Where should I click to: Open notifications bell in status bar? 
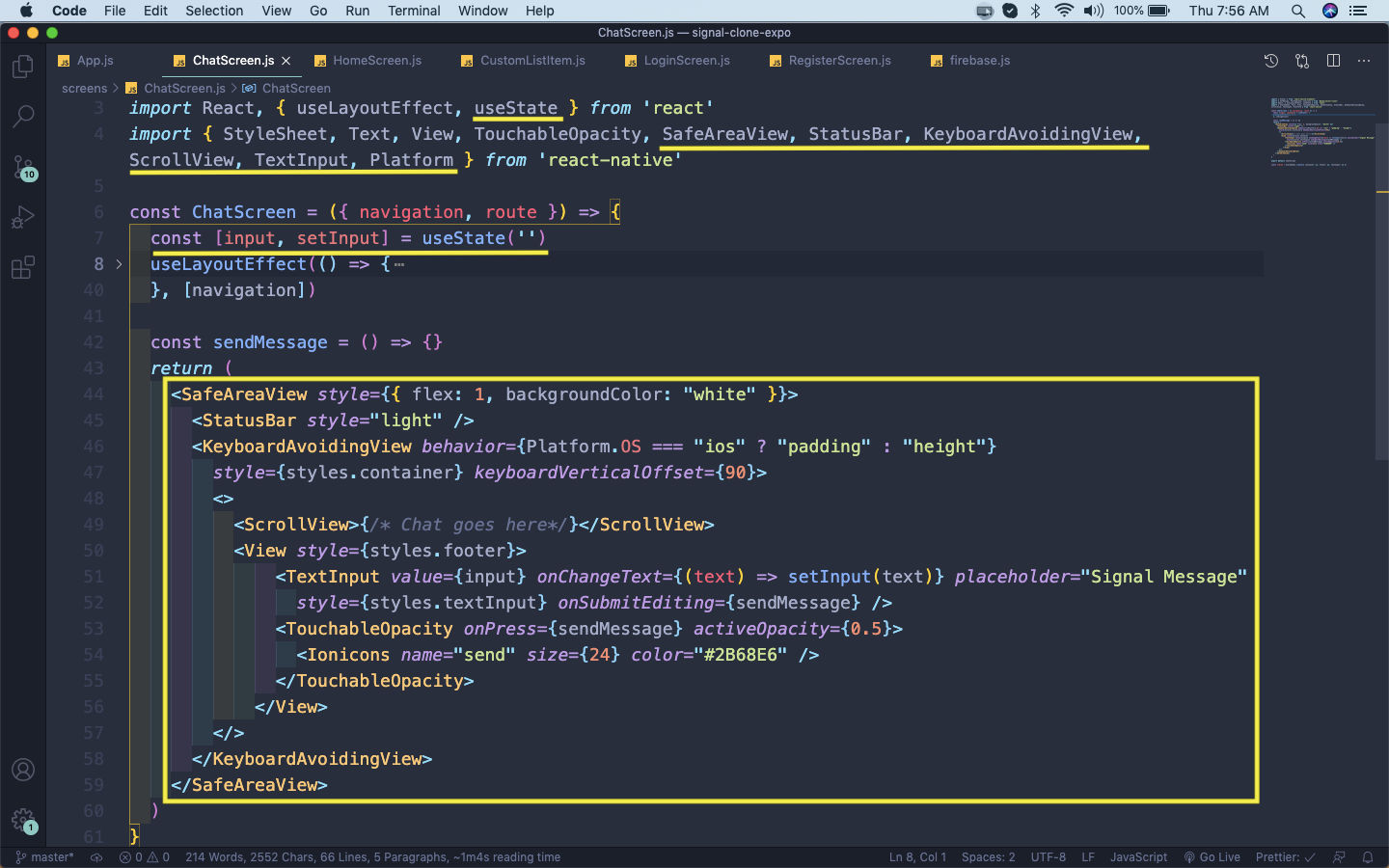pos(1368,857)
